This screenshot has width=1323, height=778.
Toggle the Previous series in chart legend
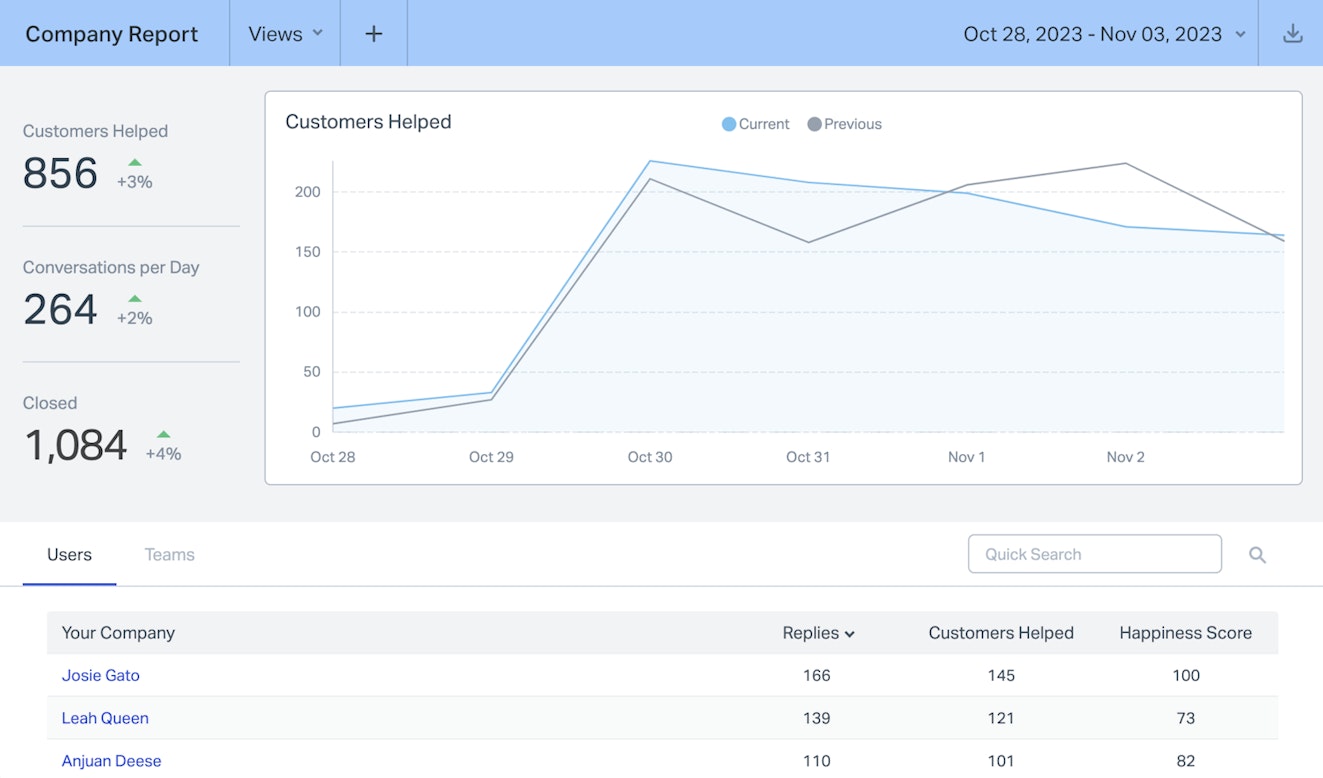(845, 124)
